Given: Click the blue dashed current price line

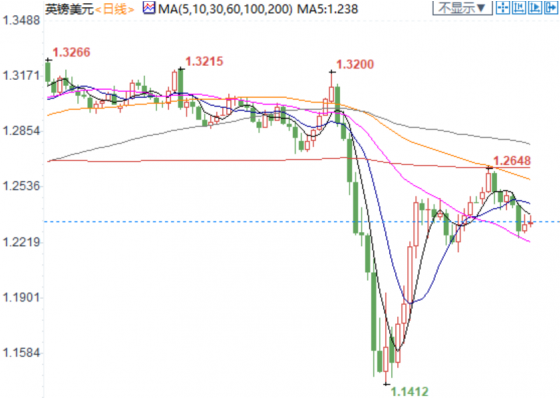Looking at the screenshot, I should coord(302,222).
